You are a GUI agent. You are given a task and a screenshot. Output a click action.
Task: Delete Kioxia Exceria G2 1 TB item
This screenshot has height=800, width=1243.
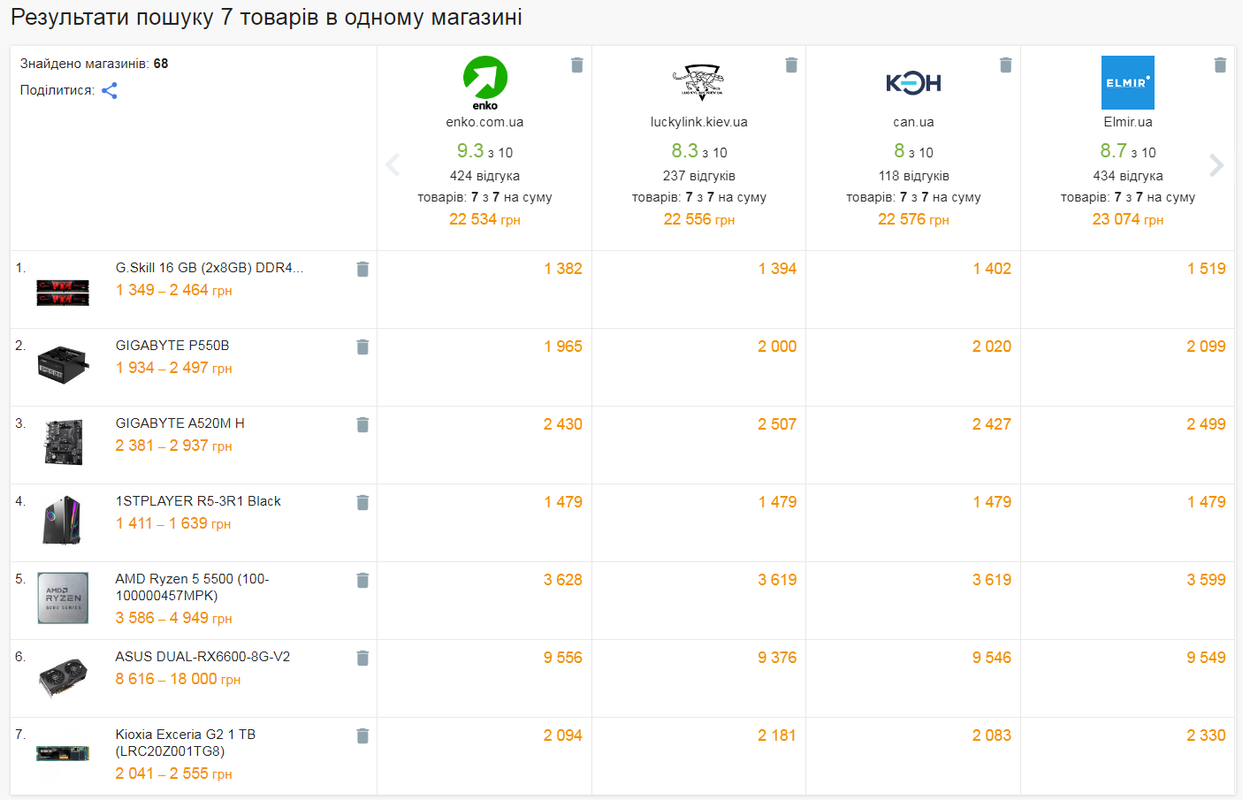363,736
